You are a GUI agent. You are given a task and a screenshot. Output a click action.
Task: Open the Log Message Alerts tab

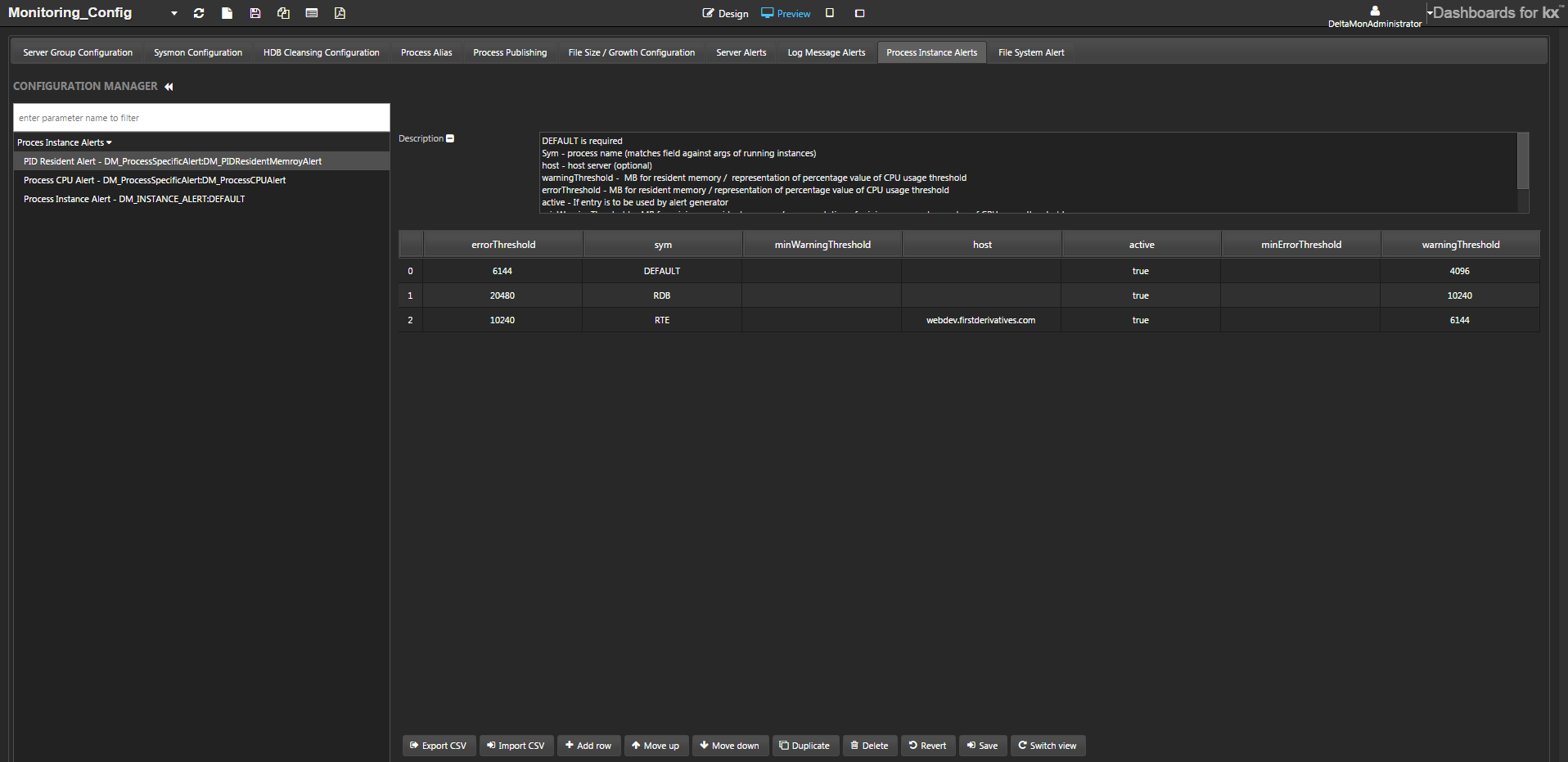[x=827, y=52]
